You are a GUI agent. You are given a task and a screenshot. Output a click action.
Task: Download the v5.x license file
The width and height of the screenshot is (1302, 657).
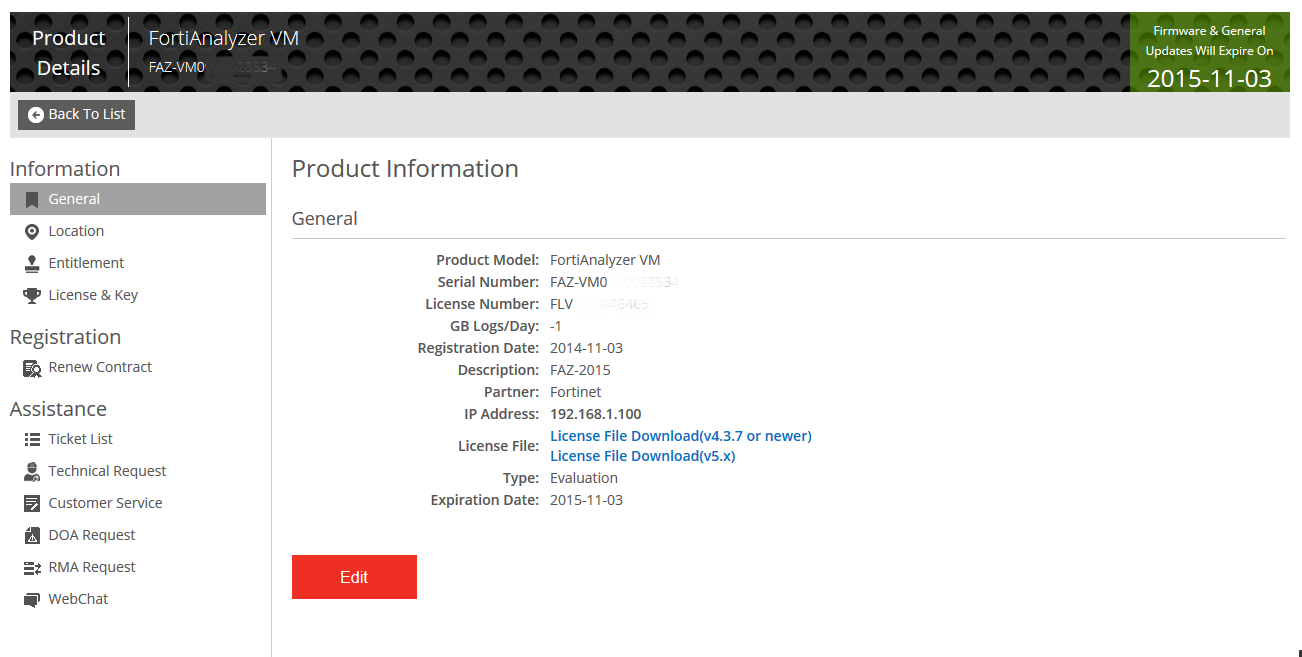click(x=642, y=456)
